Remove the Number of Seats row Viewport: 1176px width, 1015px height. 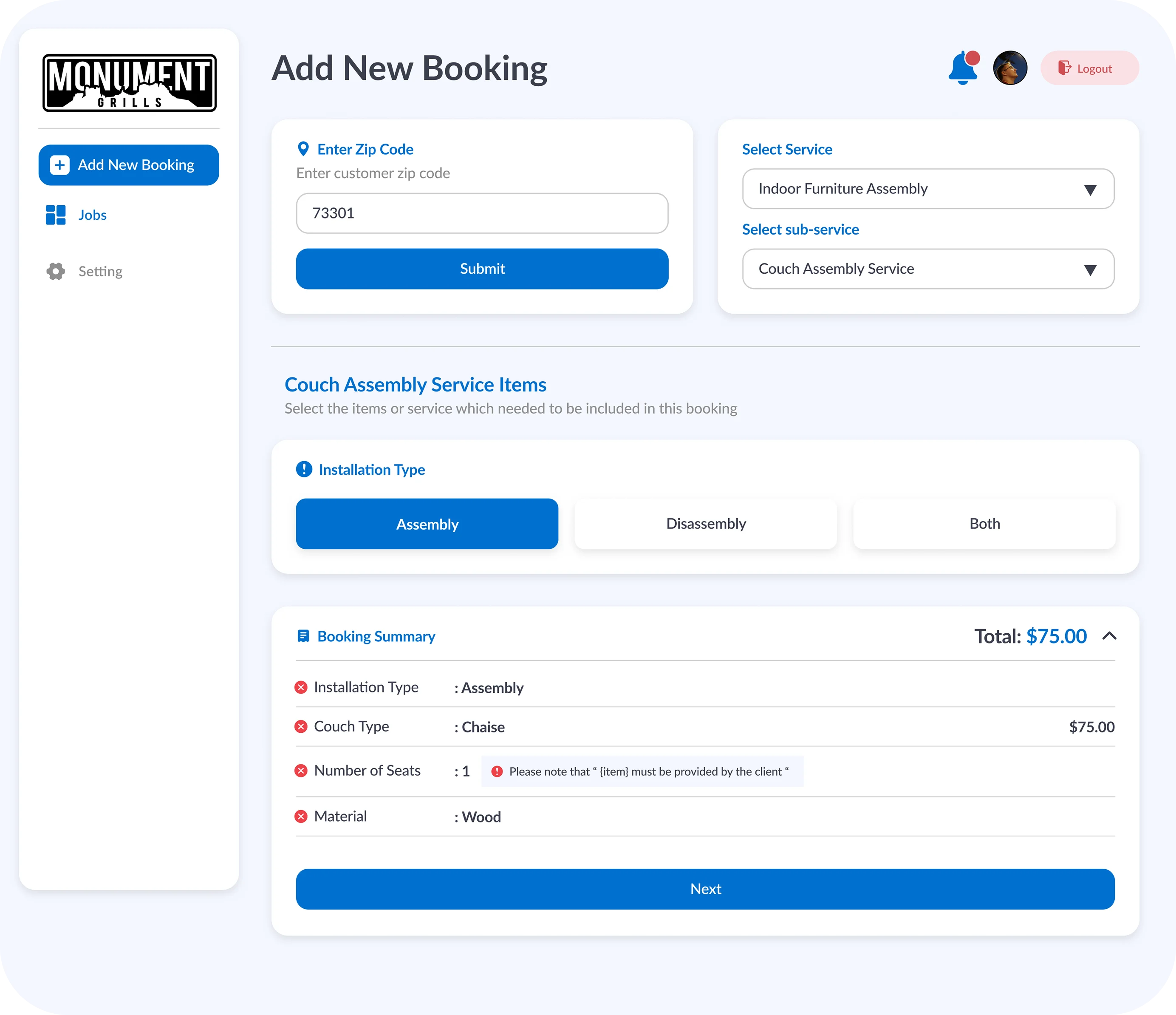(x=301, y=771)
